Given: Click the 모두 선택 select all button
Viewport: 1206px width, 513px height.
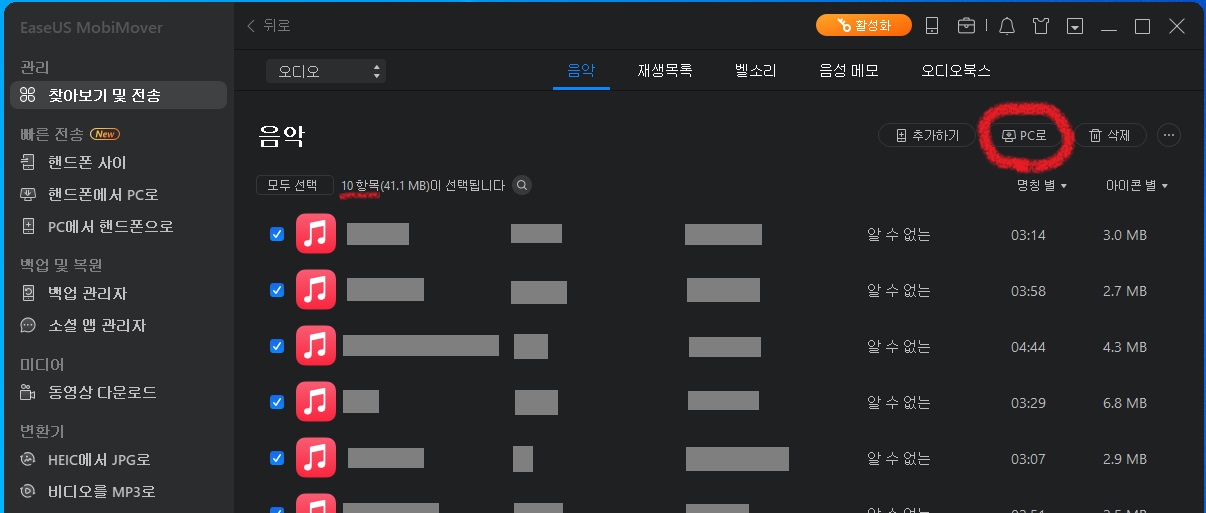Looking at the screenshot, I should click(x=294, y=185).
